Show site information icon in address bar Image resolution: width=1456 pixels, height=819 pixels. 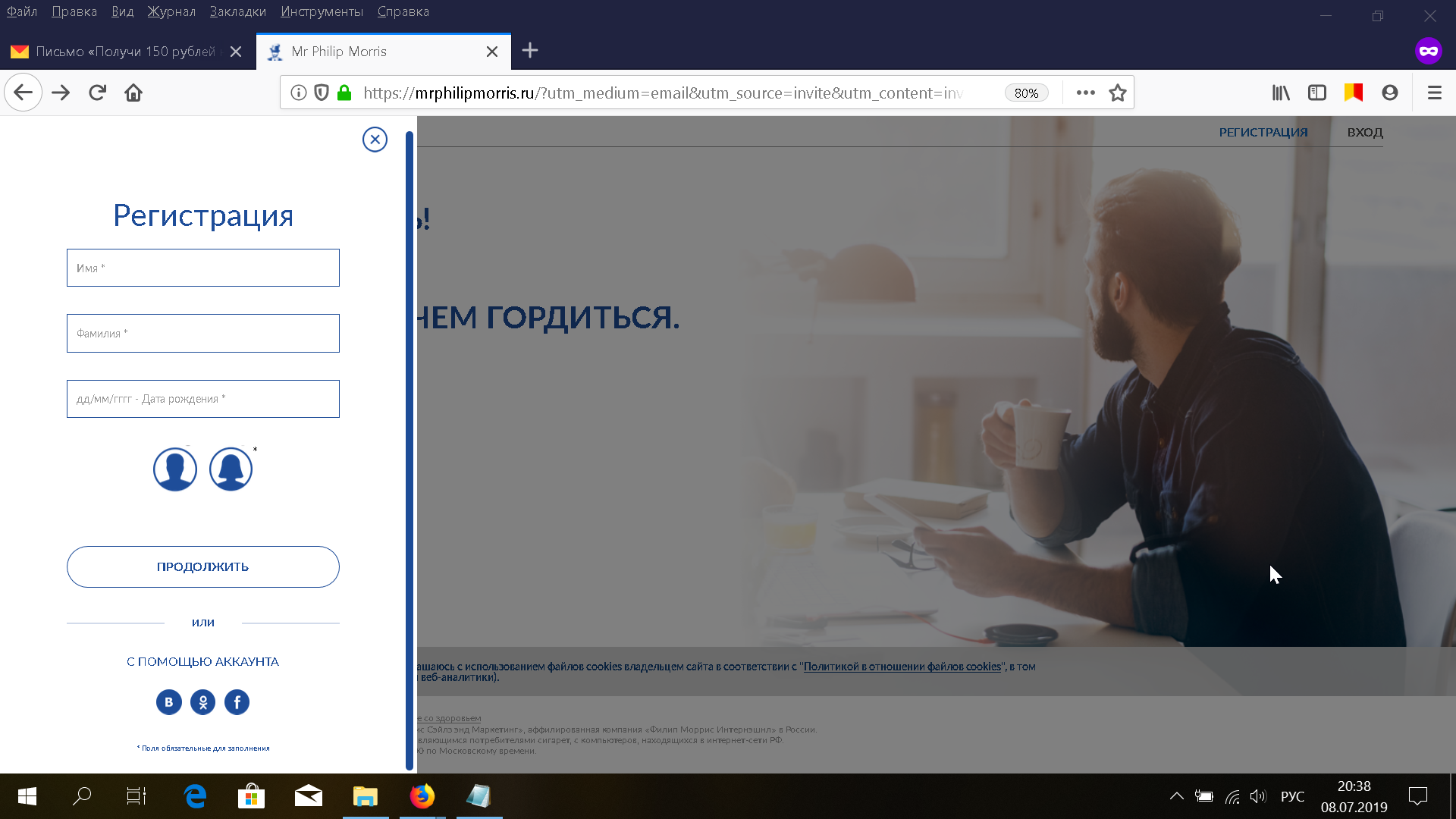tap(299, 93)
